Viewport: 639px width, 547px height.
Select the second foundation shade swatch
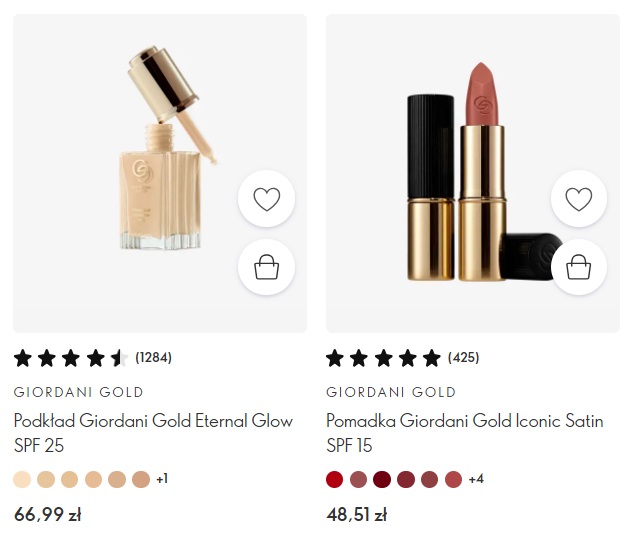(46, 479)
